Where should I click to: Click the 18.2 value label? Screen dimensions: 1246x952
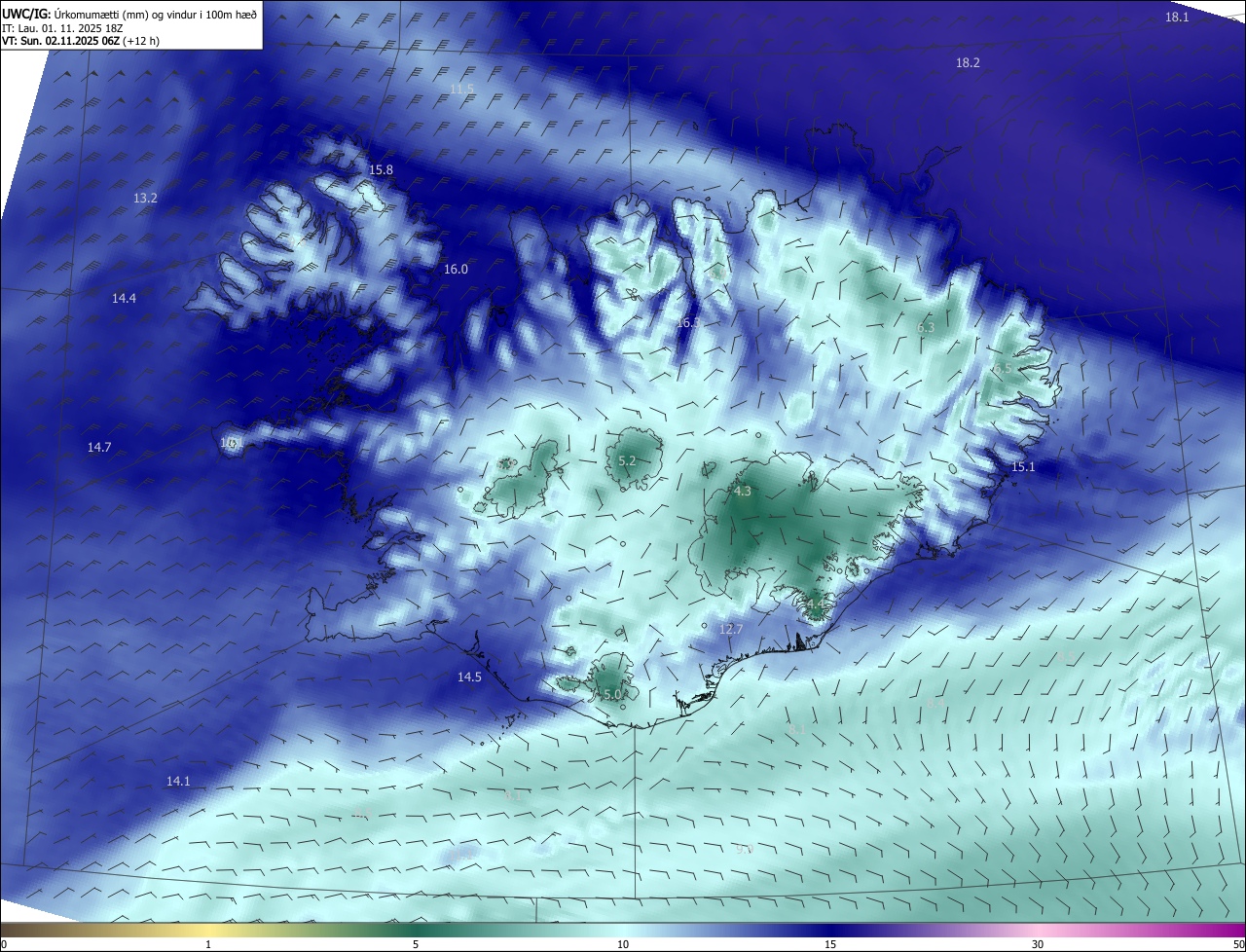tap(968, 62)
